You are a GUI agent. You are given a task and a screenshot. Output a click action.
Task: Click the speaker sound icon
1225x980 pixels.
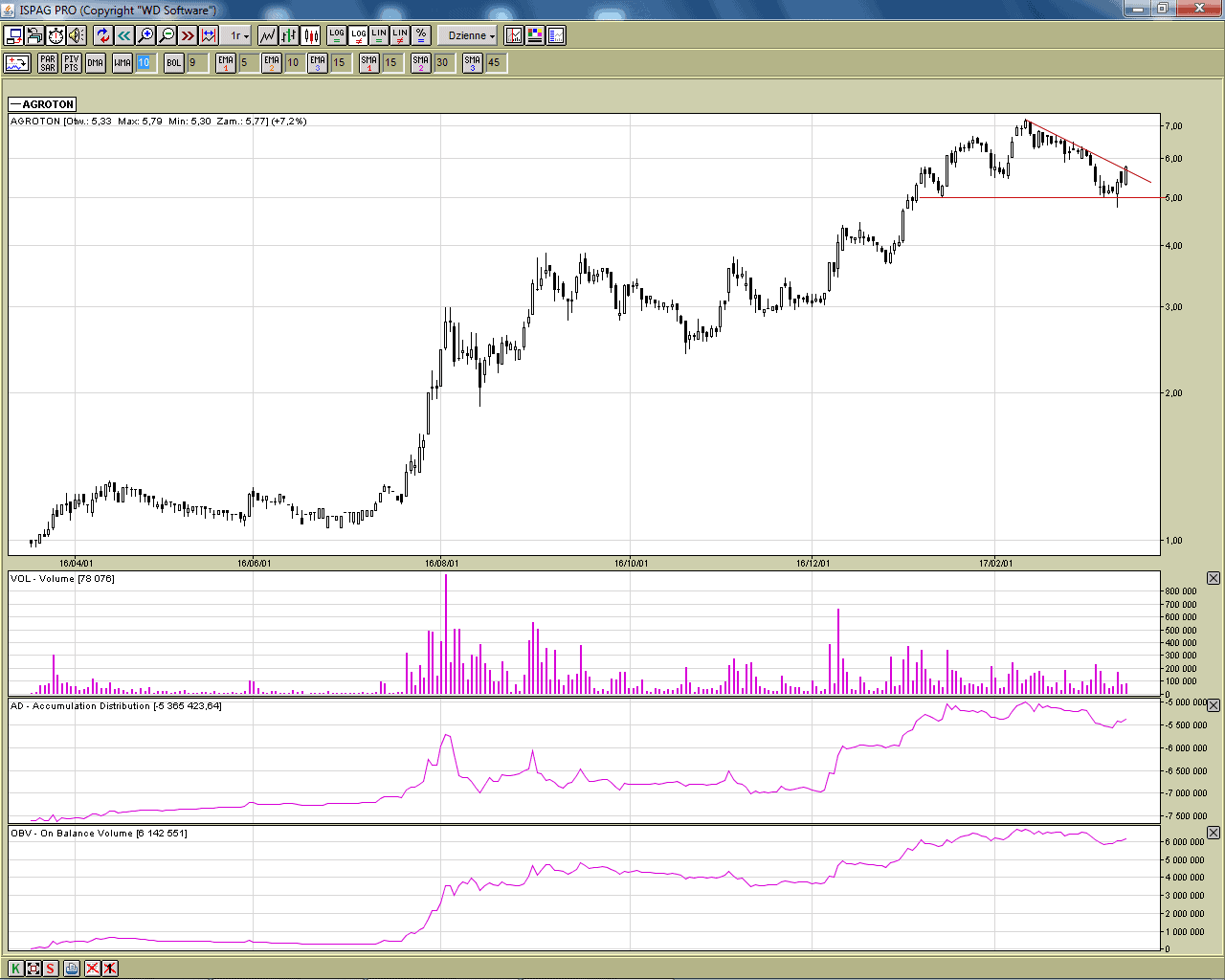point(77,35)
